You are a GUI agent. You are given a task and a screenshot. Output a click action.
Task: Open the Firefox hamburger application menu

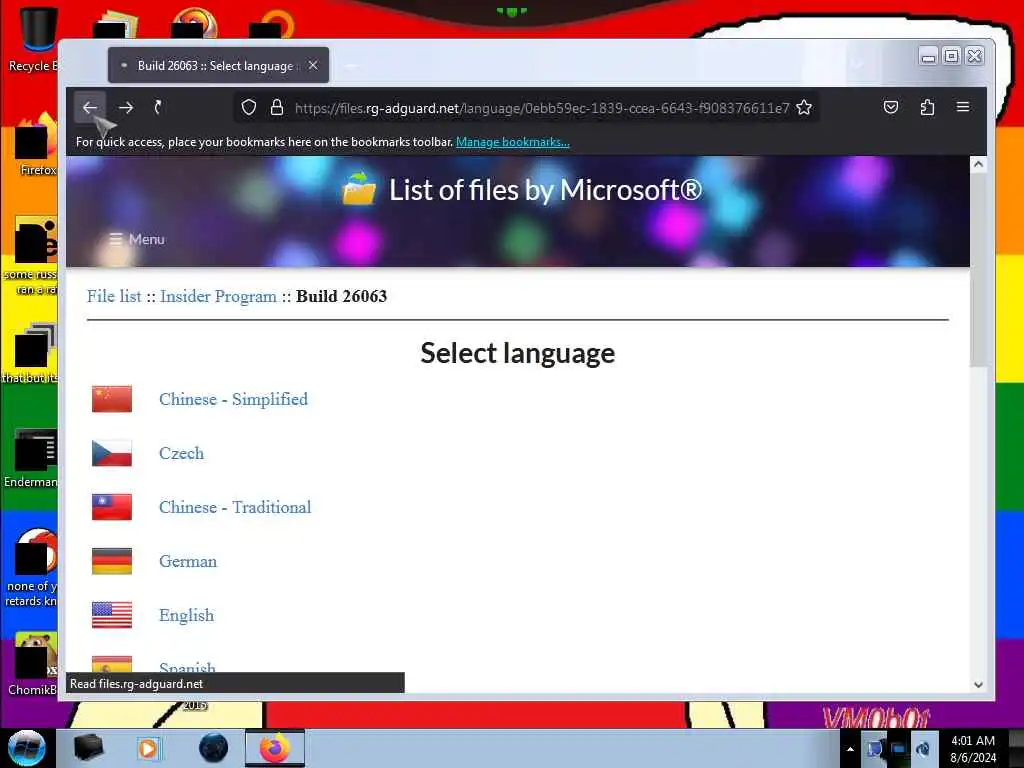point(963,107)
